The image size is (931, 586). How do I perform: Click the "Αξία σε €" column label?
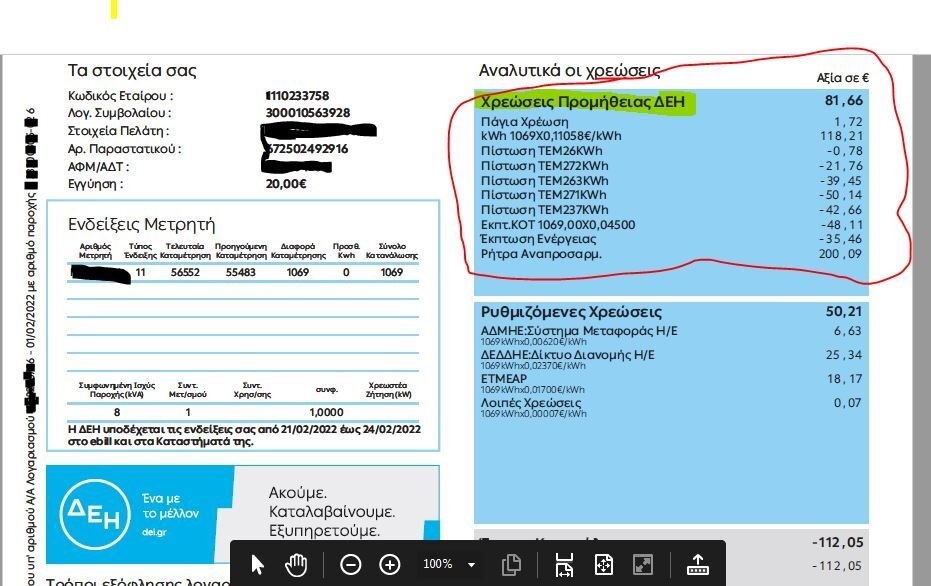click(x=843, y=78)
